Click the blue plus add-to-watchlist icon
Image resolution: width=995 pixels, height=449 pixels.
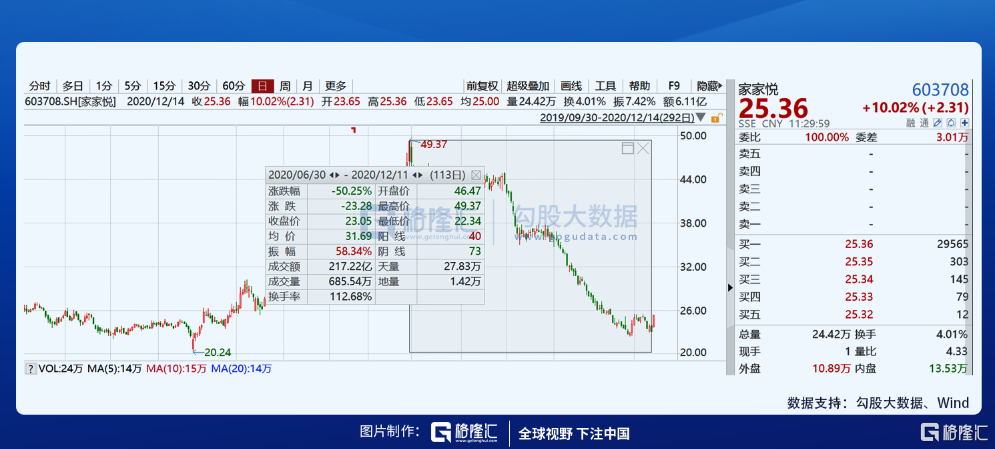click(x=965, y=123)
